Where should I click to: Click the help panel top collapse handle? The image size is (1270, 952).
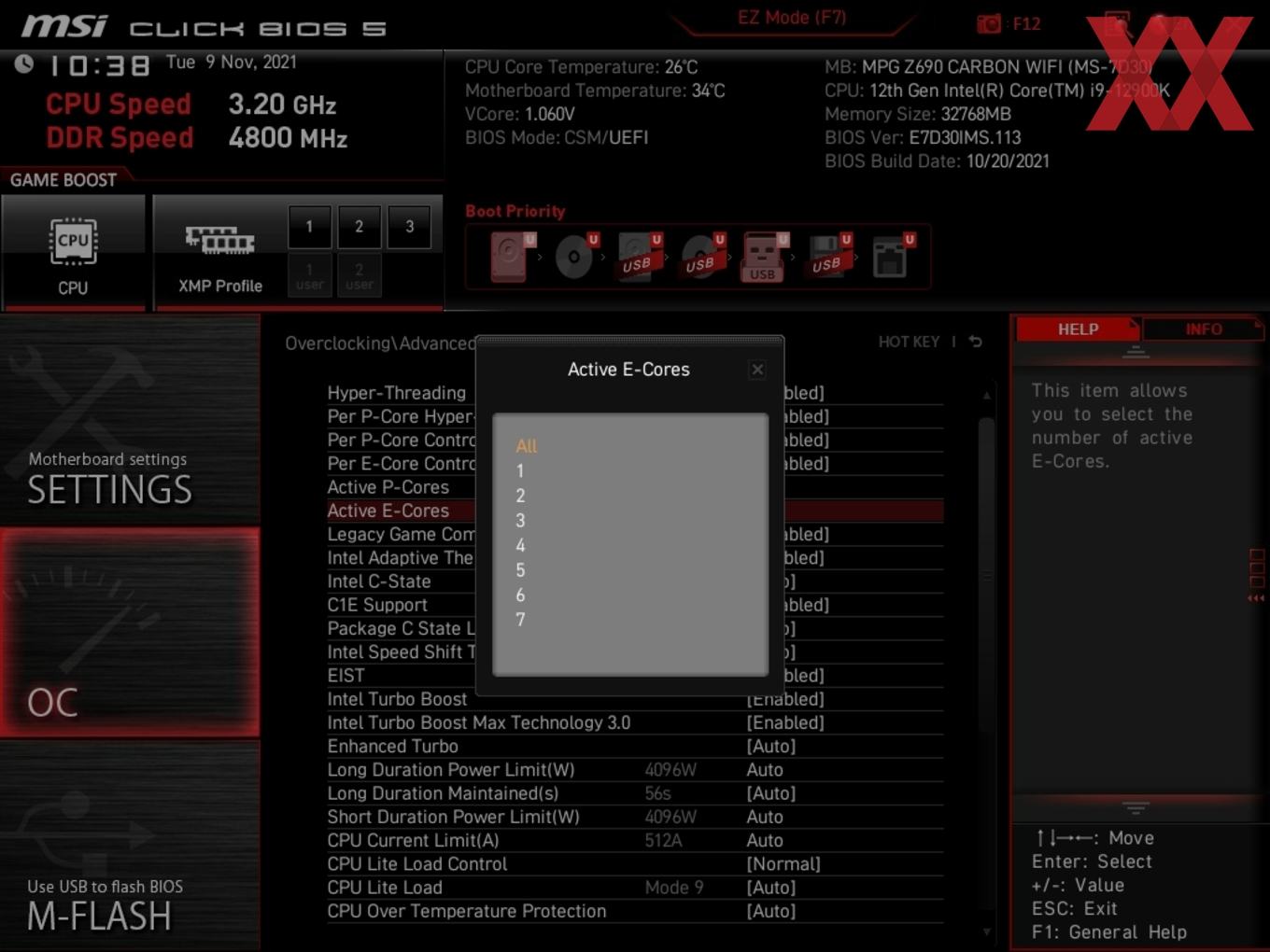click(1136, 352)
